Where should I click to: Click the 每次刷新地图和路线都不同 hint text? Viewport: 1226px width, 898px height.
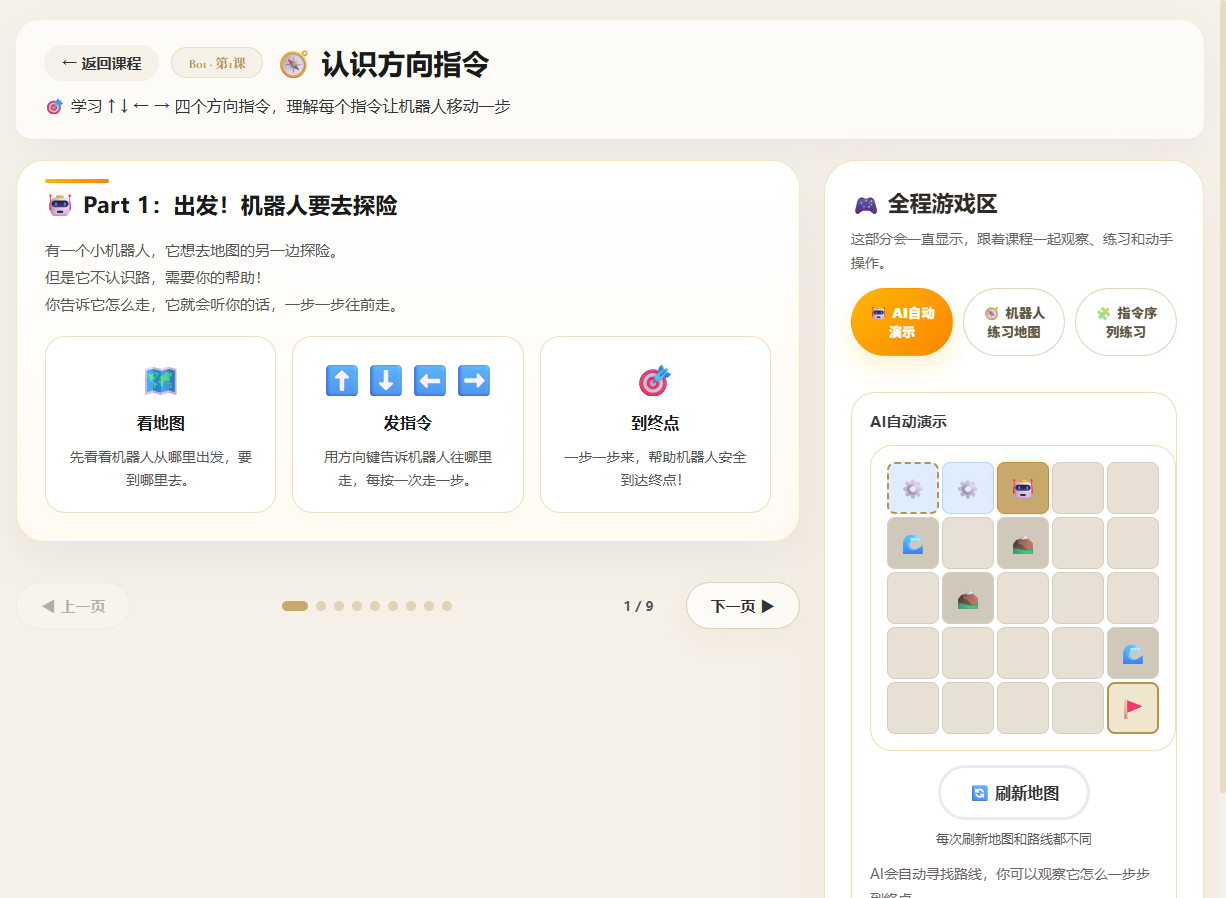click(x=1014, y=839)
